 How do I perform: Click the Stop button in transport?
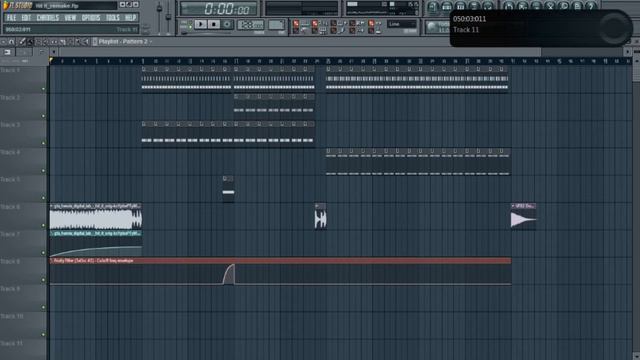click(x=213, y=24)
